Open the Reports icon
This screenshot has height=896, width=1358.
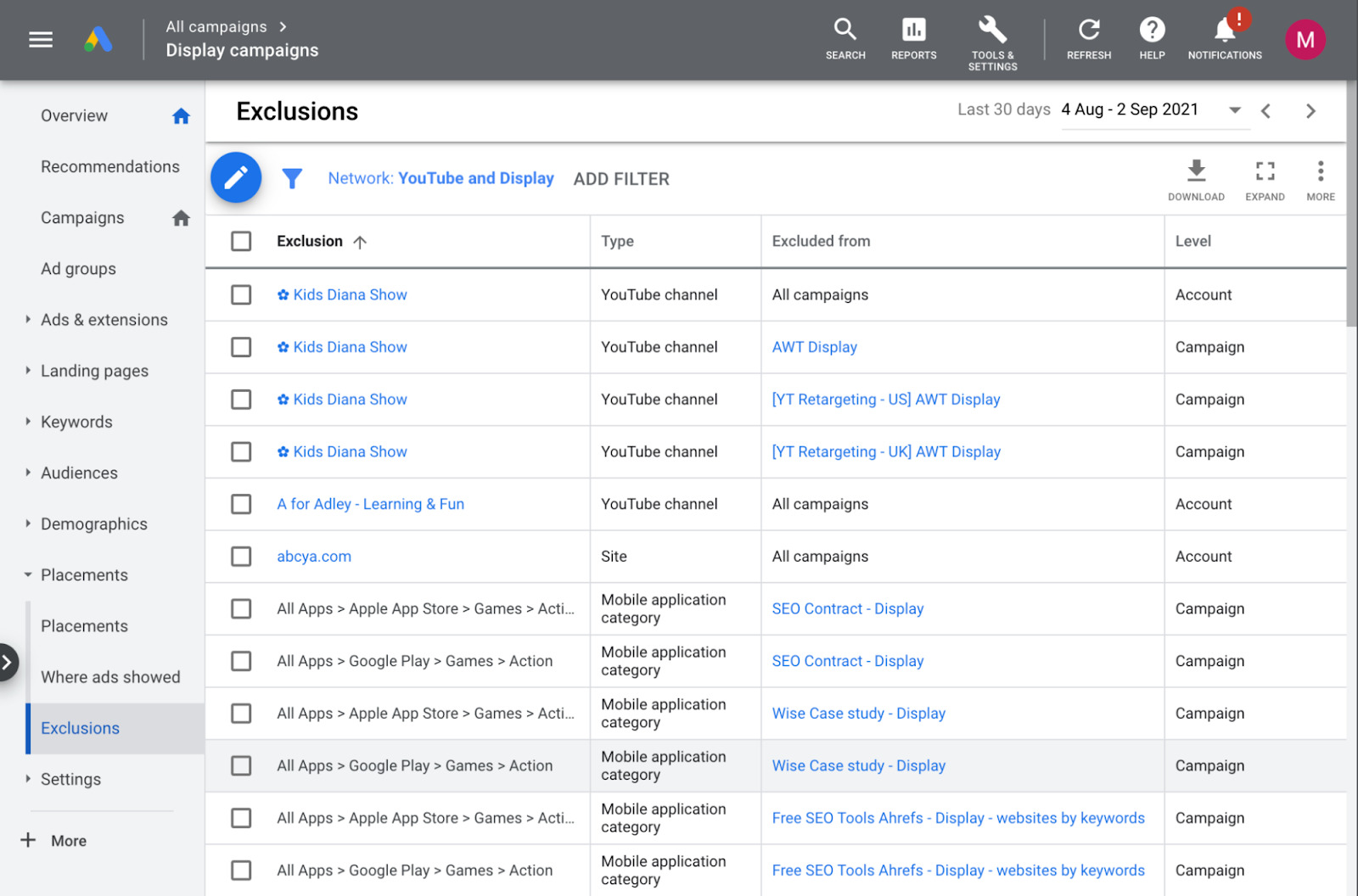tap(913, 31)
